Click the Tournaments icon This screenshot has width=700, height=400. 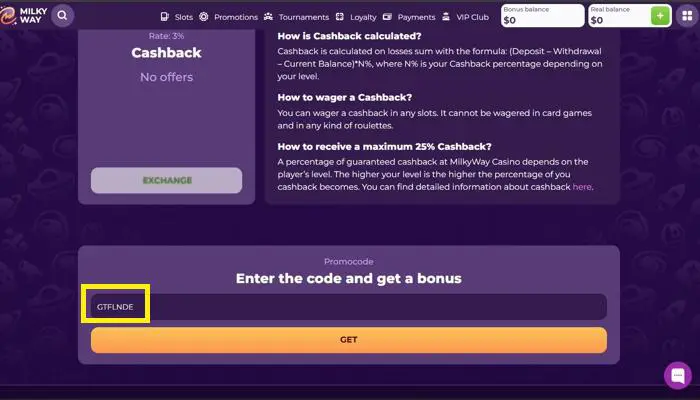[x=268, y=17]
